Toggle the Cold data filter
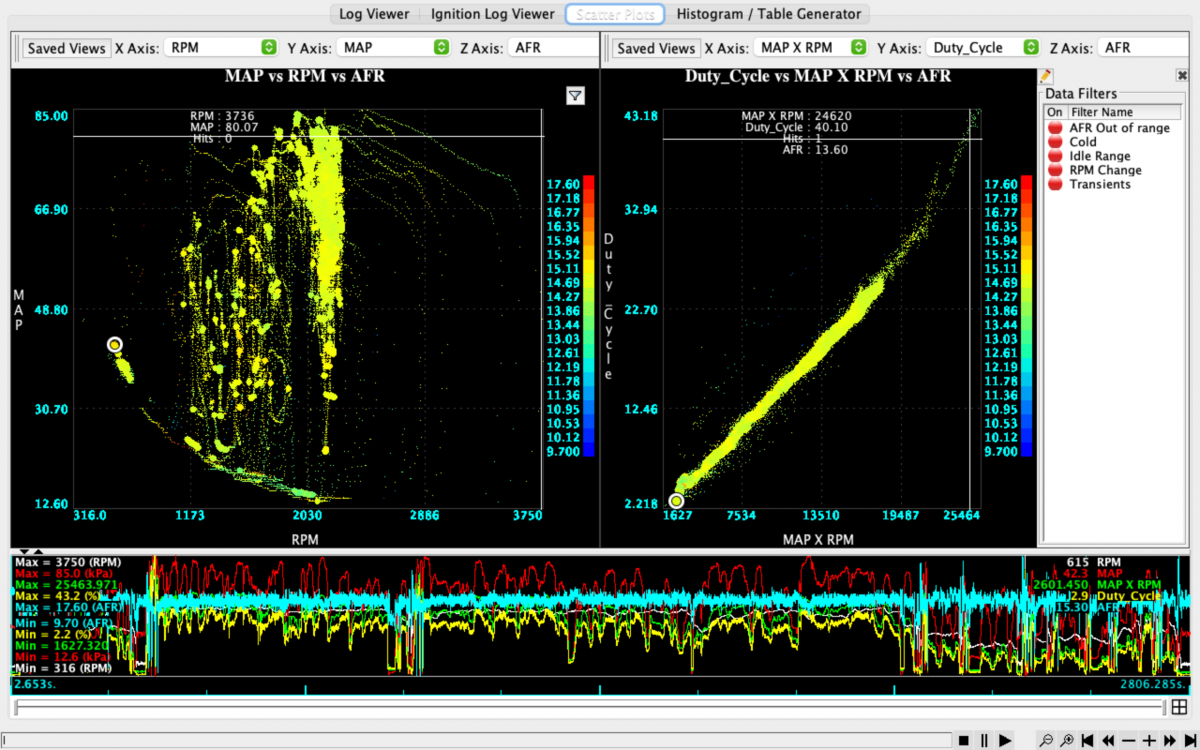Image resolution: width=1200 pixels, height=750 pixels. pyautogui.click(x=1054, y=142)
